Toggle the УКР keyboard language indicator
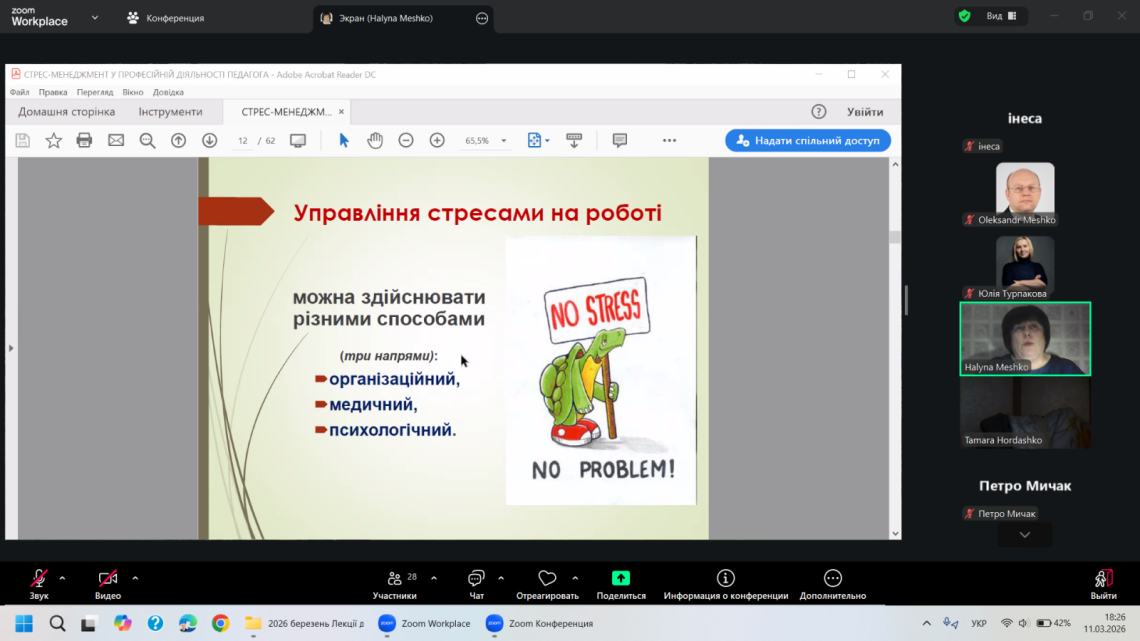 (979, 623)
